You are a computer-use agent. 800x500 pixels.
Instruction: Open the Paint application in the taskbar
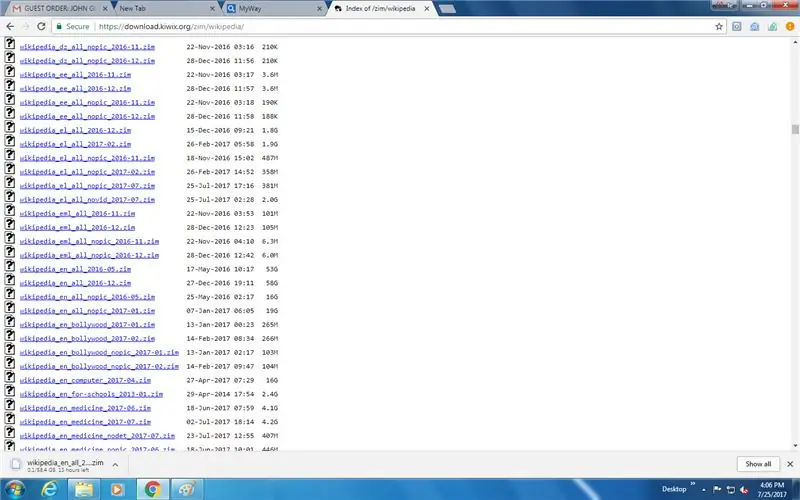click(187, 489)
